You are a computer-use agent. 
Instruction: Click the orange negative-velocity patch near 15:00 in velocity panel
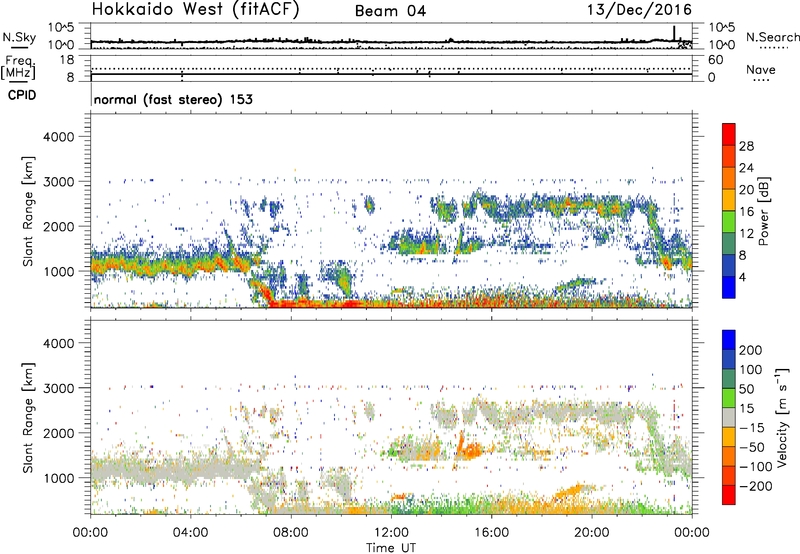pos(470,449)
